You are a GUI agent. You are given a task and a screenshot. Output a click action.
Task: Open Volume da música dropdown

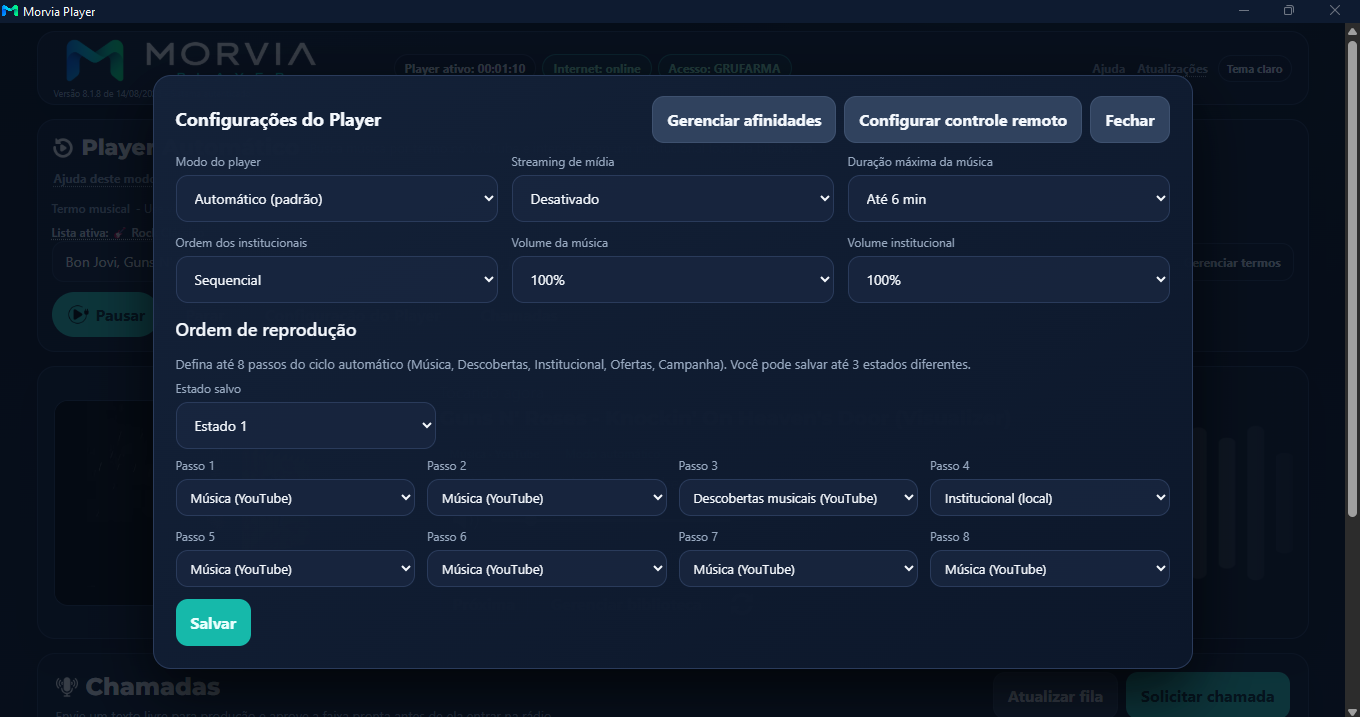(x=672, y=280)
